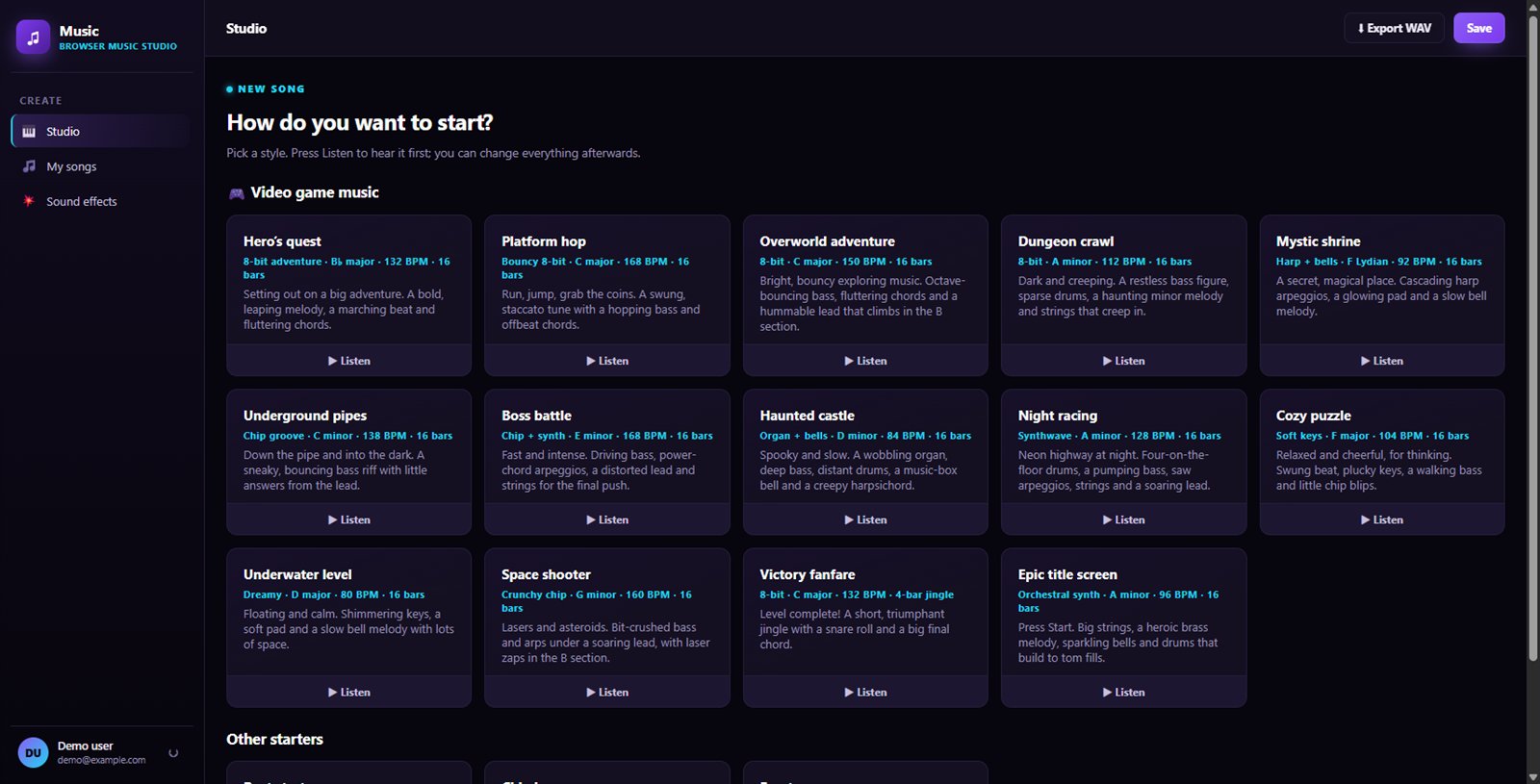
Task: Pick the Epic title screen title
Action: tap(1067, 574)
